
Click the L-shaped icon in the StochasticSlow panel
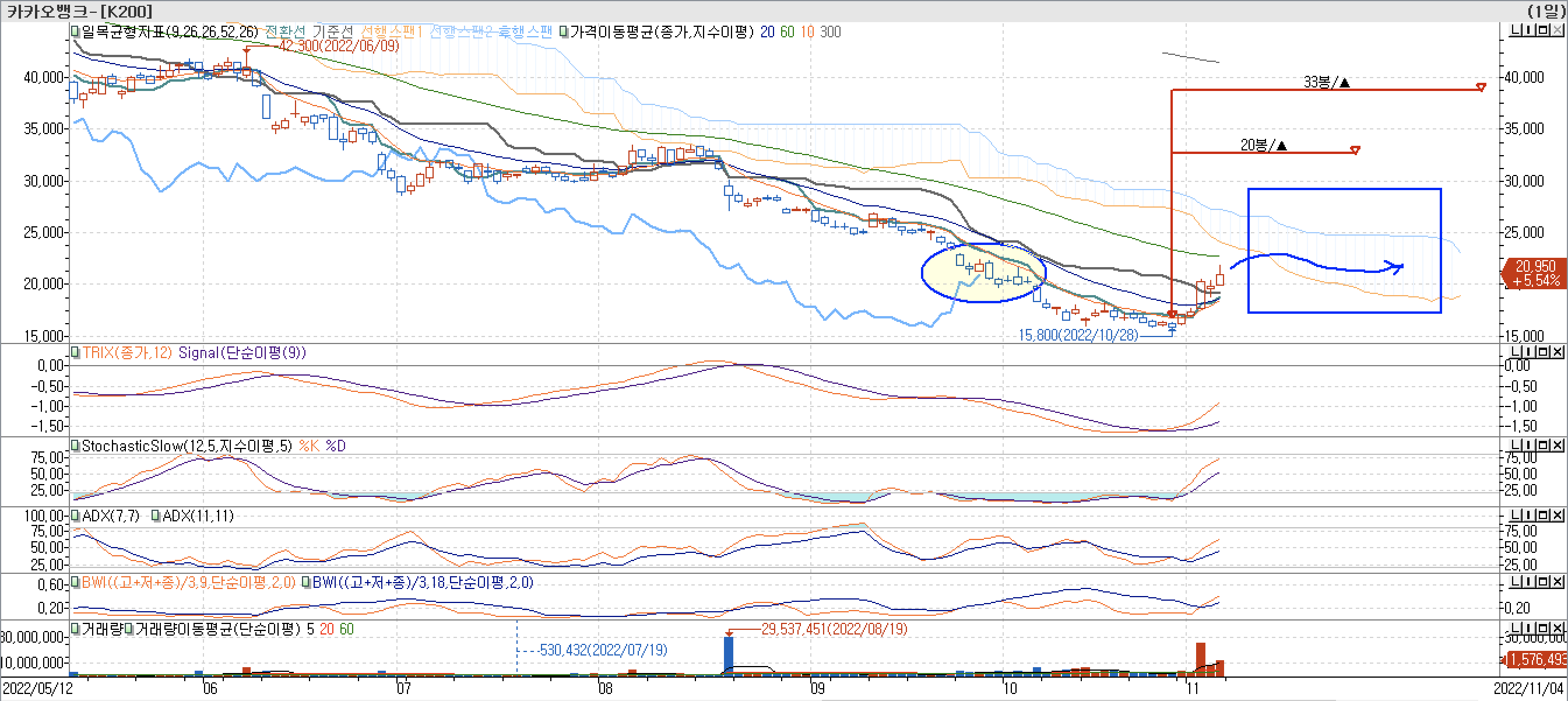[x=1516, y=444]
